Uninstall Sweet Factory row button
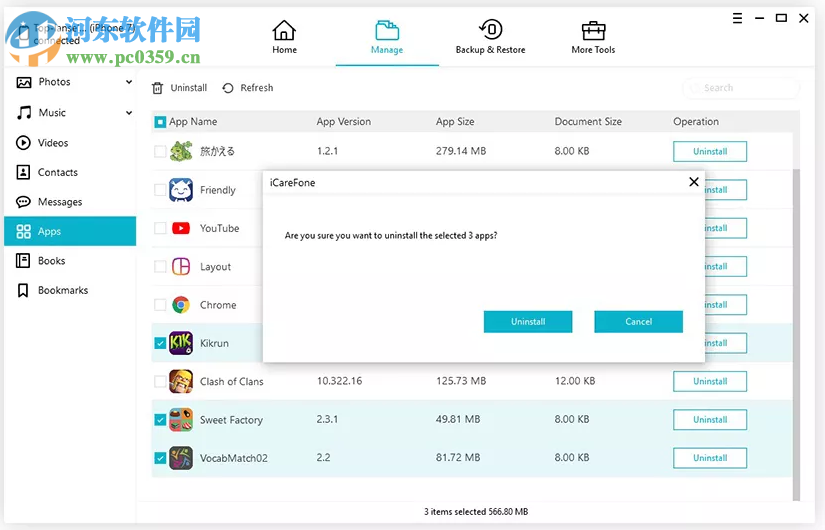The height and width of the screenshot is (530, 825). point(710,420)
